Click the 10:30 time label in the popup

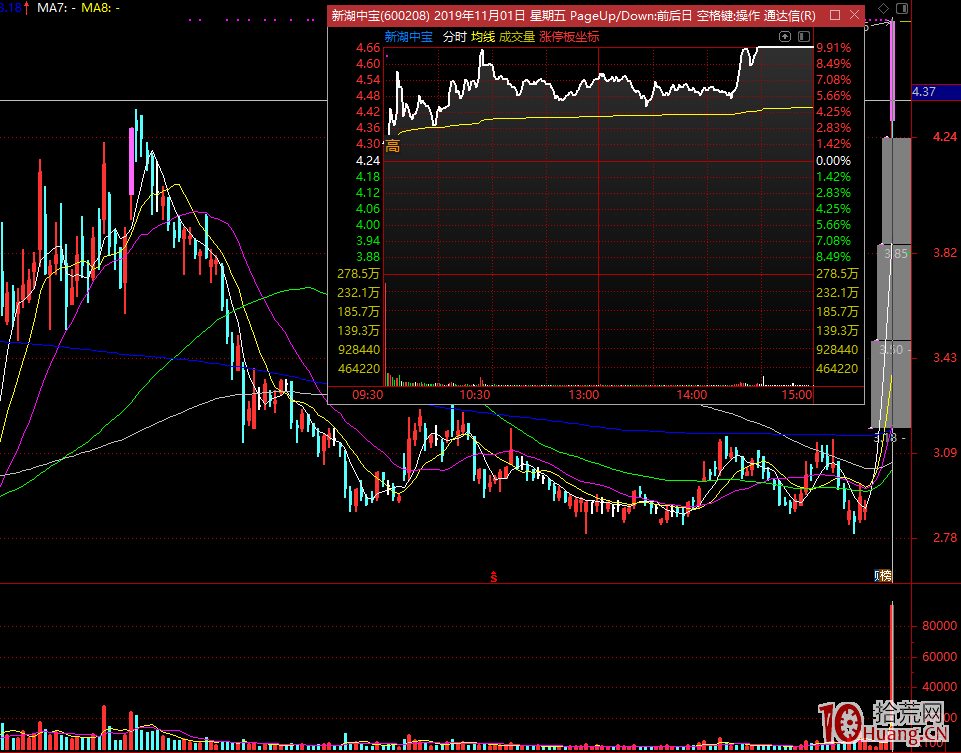tap(475, 395)
